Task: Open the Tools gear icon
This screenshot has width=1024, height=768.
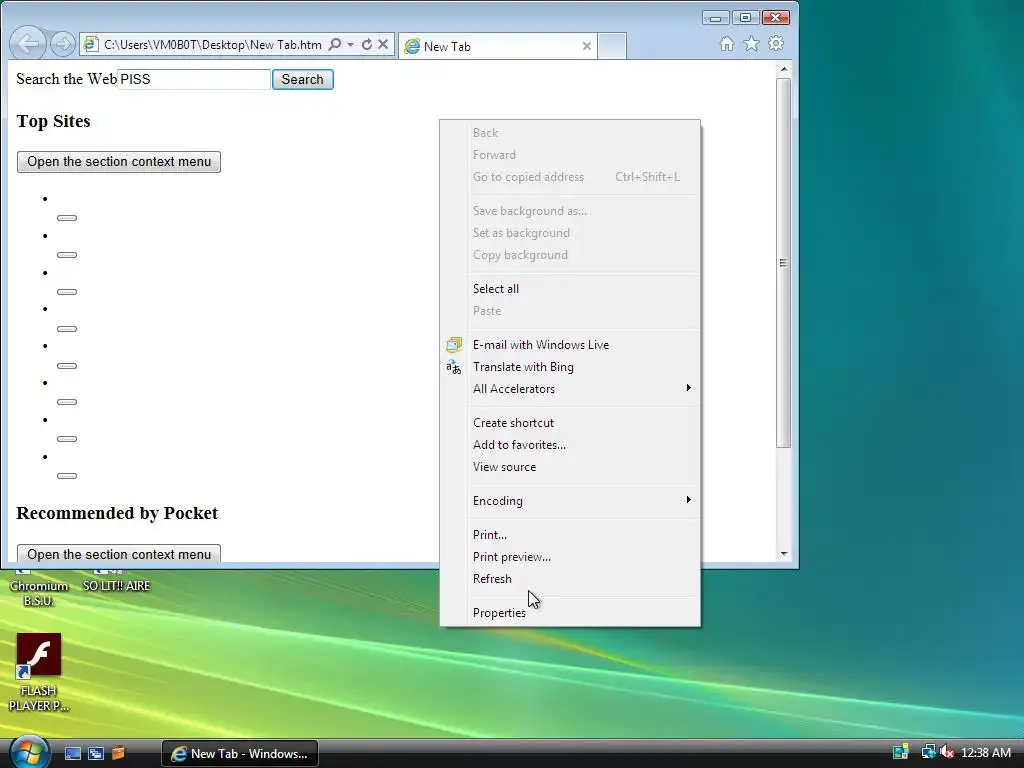Action: [776, 44]
